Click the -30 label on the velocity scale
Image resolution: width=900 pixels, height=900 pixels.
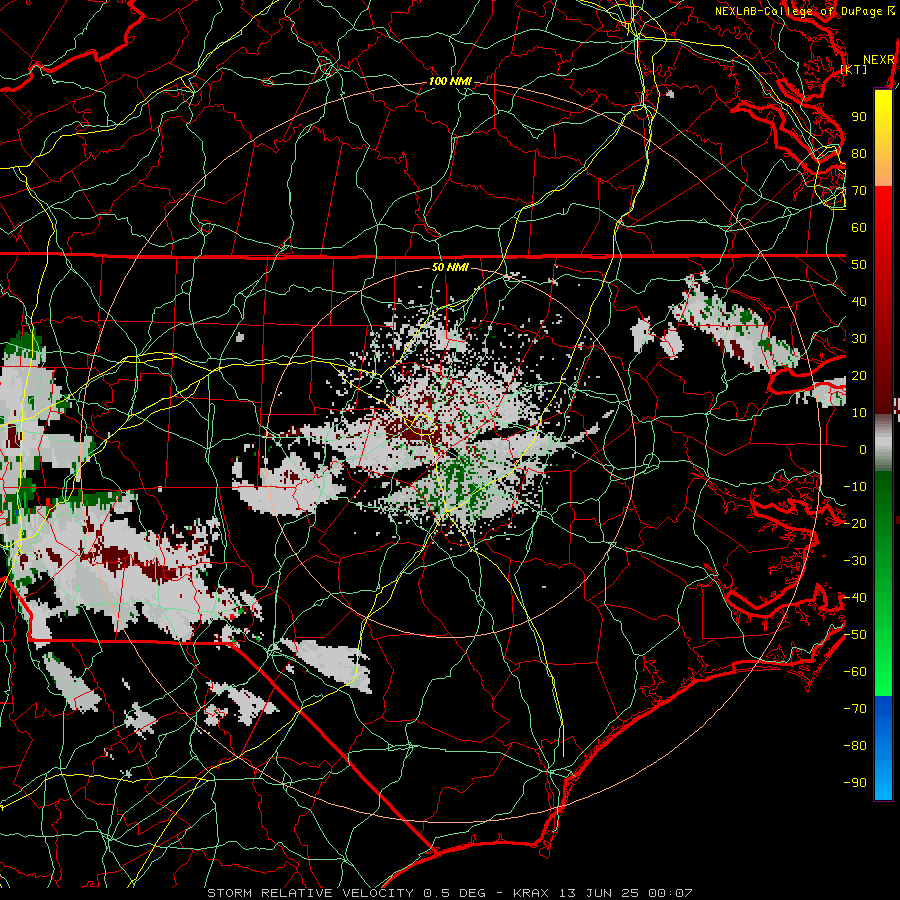tap(855, 561)
